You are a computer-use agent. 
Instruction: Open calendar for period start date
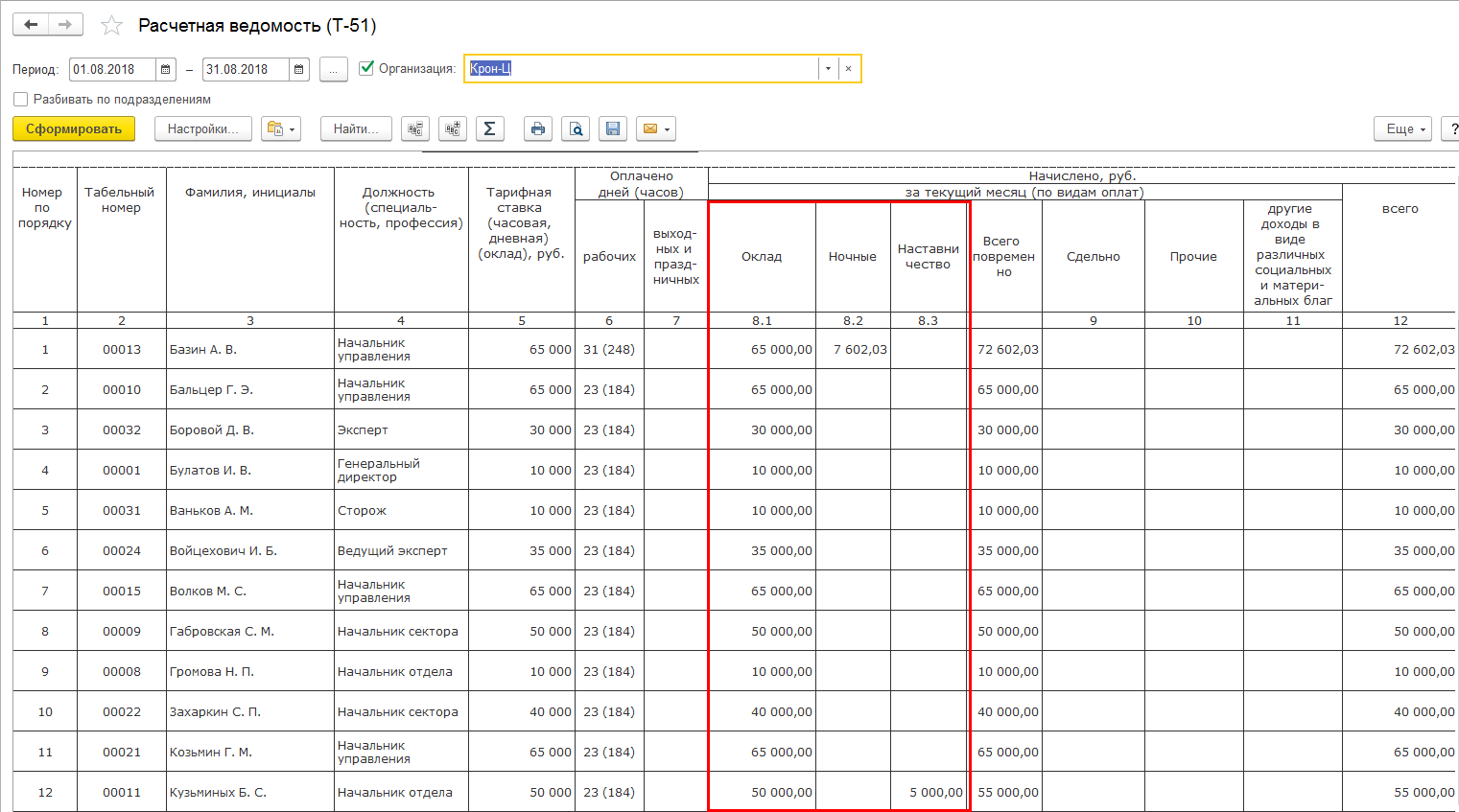[166, 70]
